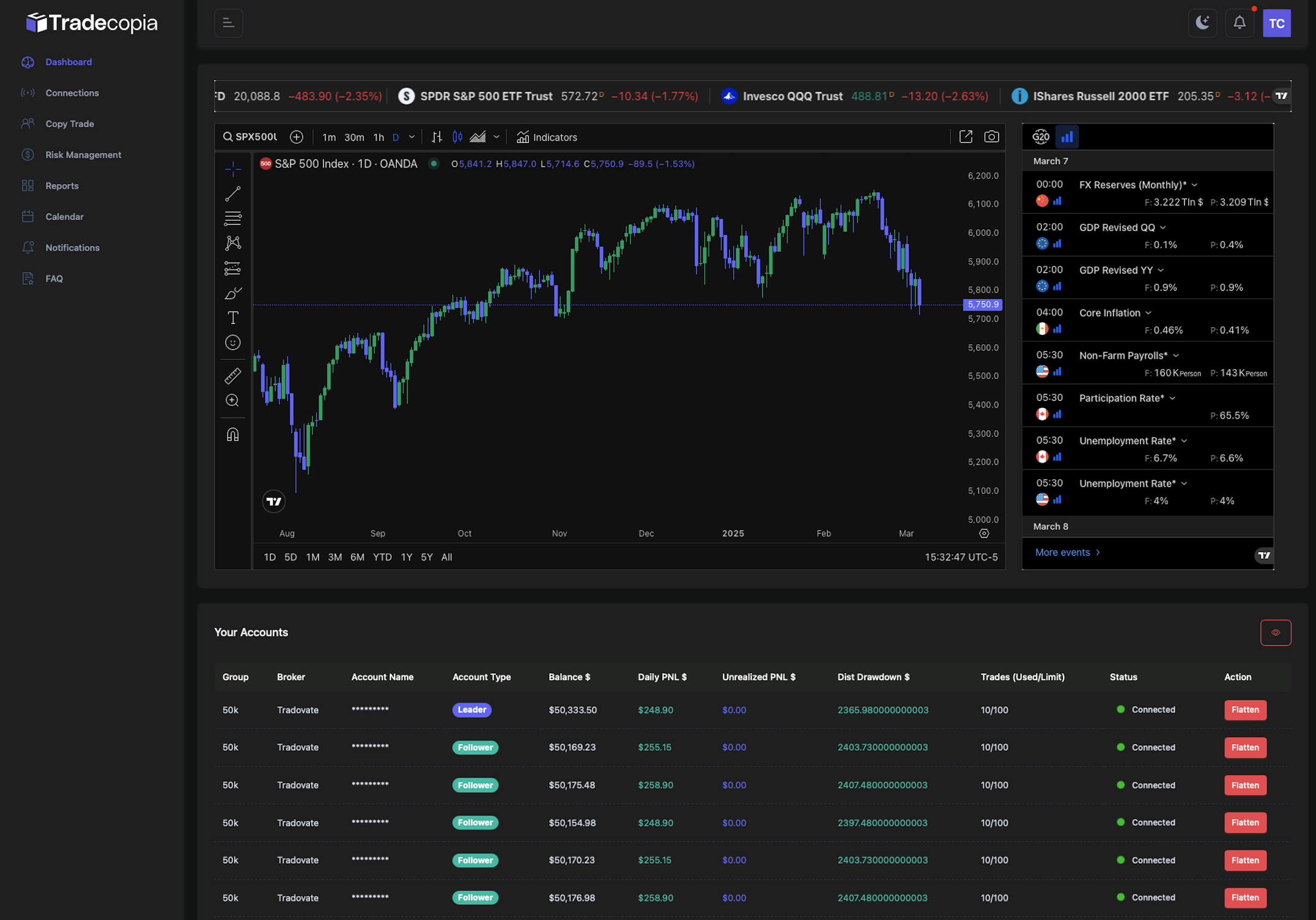
Task: Select the trend line drawing tool
Action: point(232,194)
